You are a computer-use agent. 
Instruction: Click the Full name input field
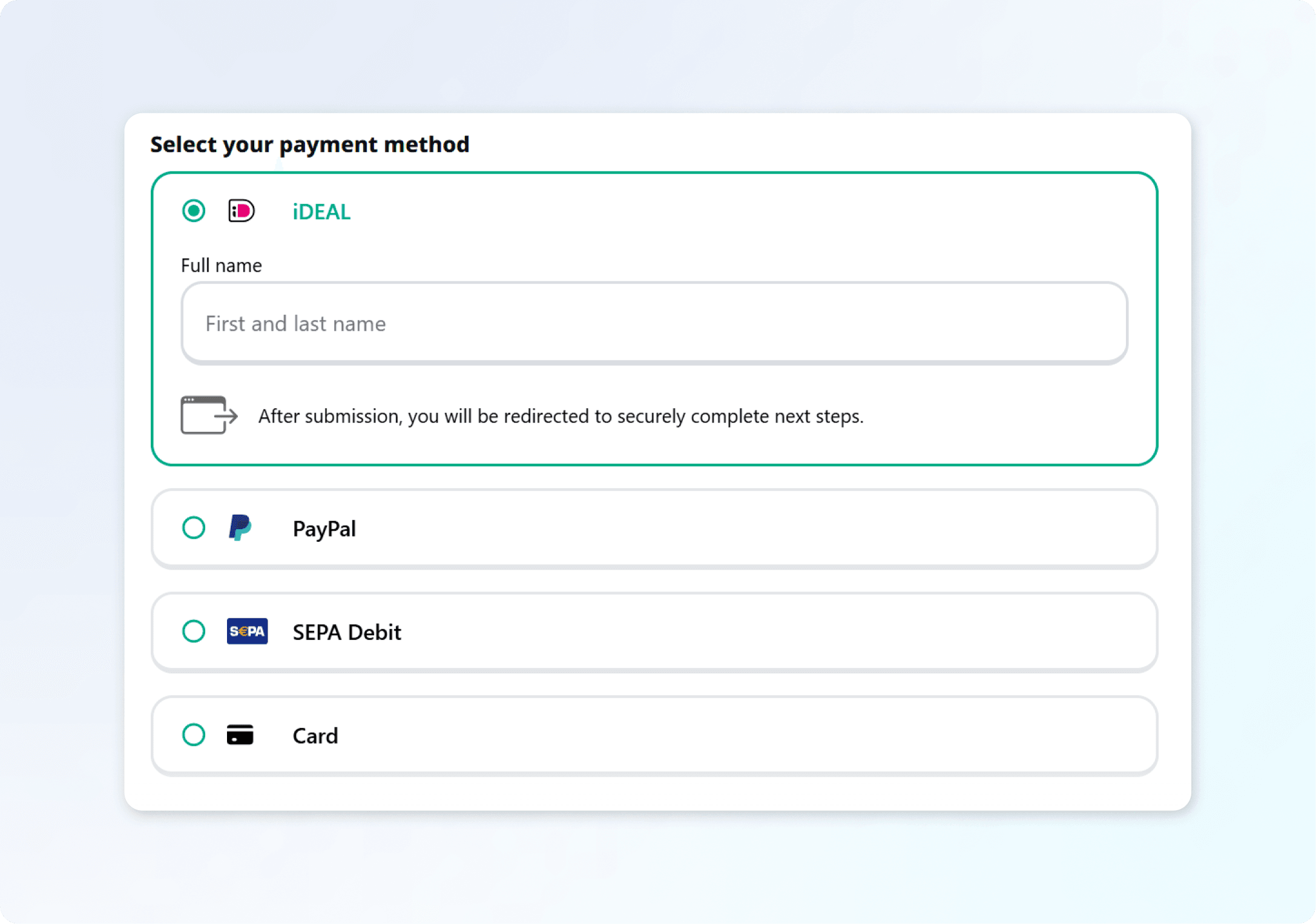[654, 323]
